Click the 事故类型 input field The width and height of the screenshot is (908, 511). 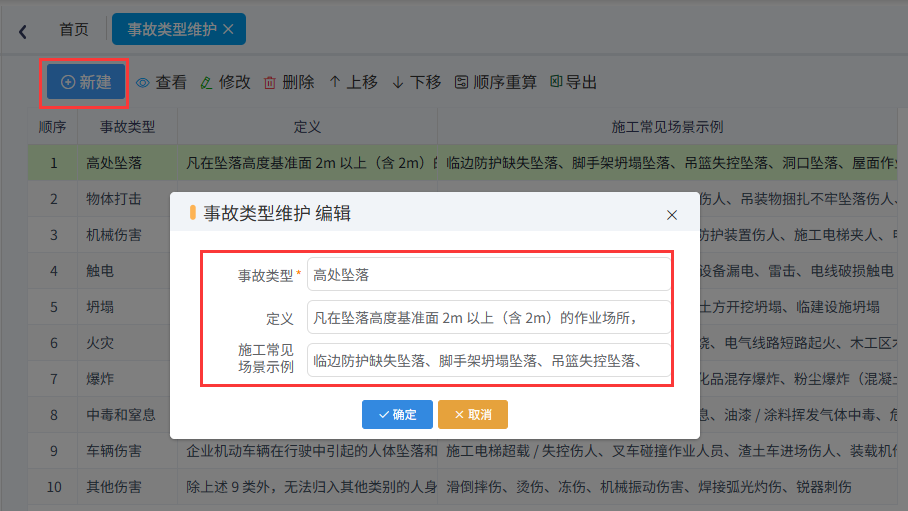click(x=488, y=275)
